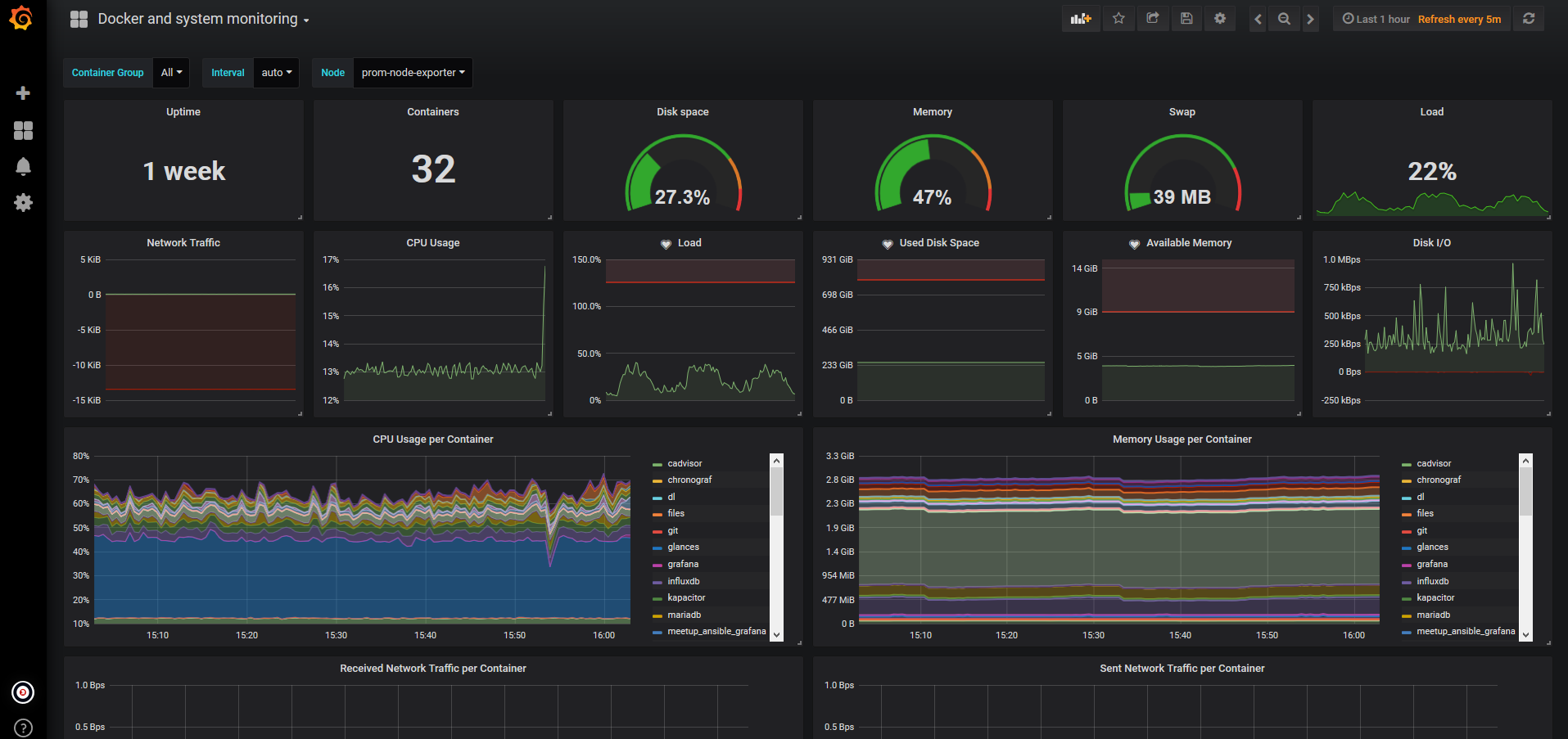Open the dashboard title dropdown

(x=203, y=19)
